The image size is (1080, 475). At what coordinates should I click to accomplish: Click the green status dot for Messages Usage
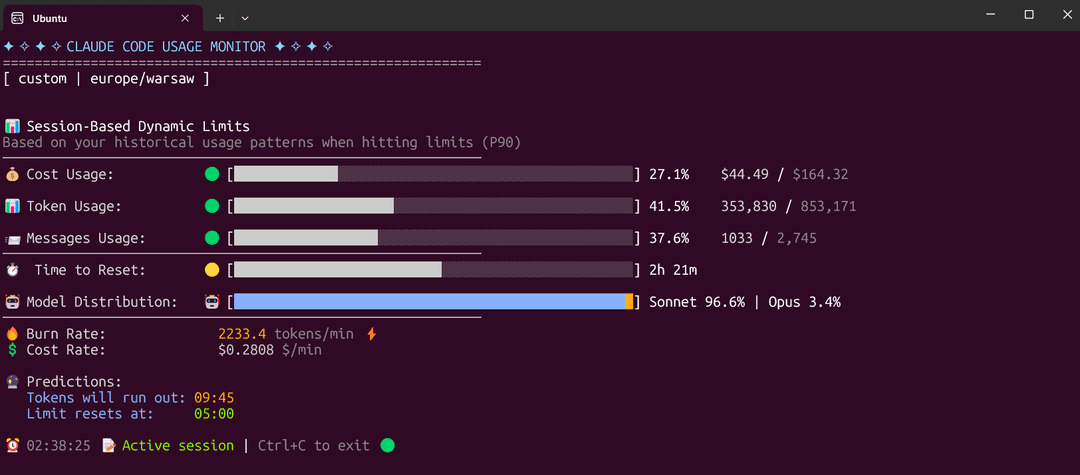212,238
